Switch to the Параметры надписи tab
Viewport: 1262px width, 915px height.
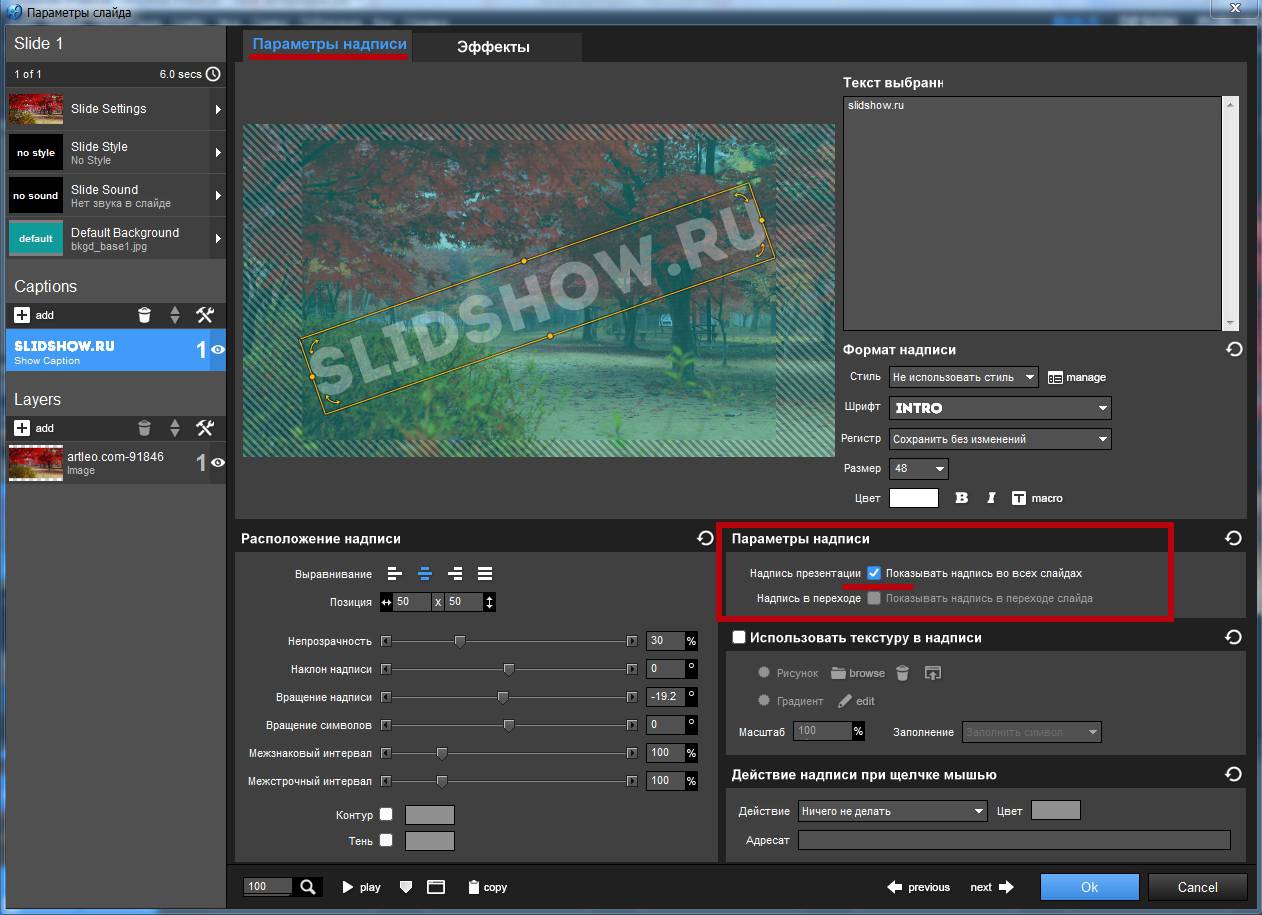(x=329, y=45)
